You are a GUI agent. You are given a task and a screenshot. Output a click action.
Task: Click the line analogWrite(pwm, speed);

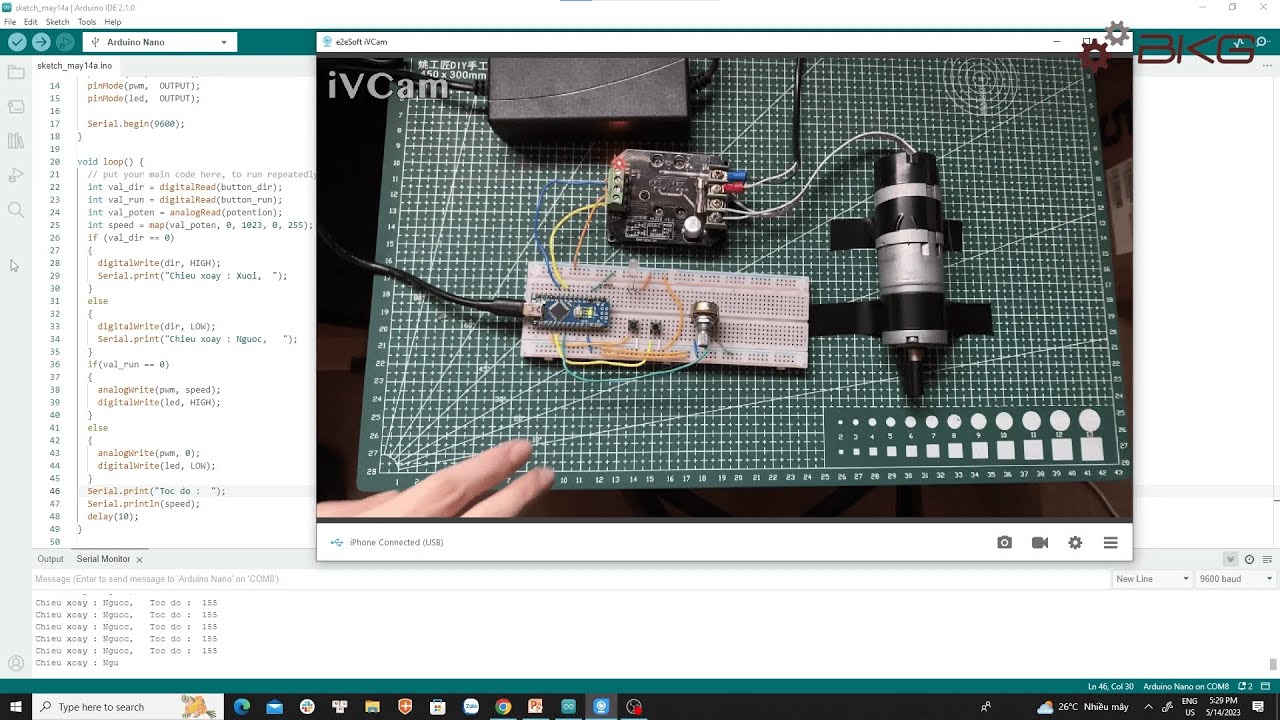[x=159, y=390]
